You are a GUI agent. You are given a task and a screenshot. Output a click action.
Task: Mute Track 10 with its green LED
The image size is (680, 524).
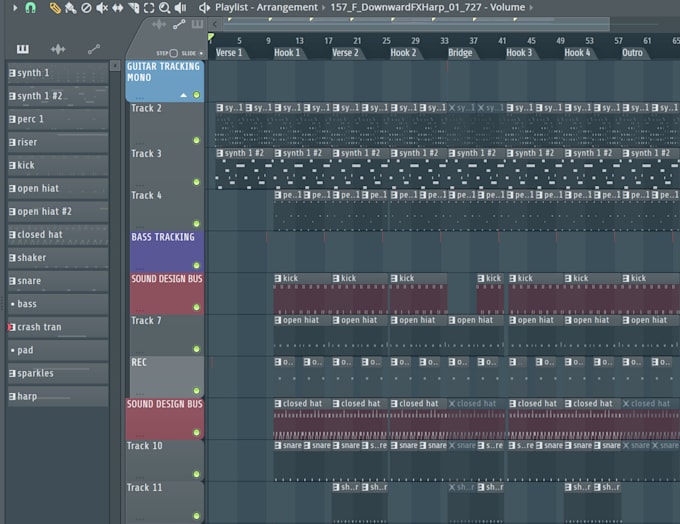tap(196, 474)
